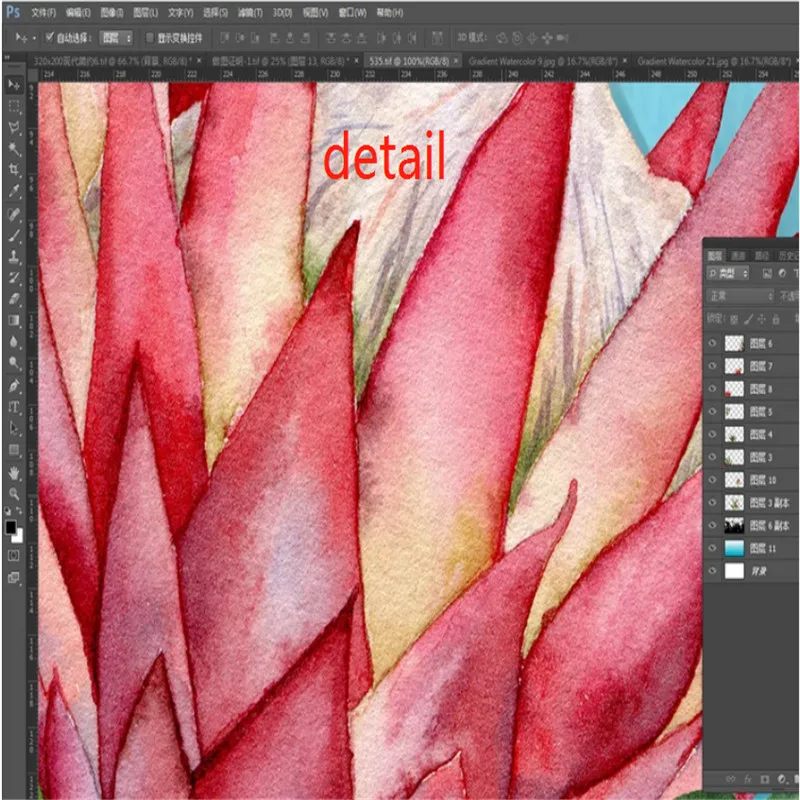800x800 pixels.
Task: Swap foreground and background colors
Action: coord(19,510)
